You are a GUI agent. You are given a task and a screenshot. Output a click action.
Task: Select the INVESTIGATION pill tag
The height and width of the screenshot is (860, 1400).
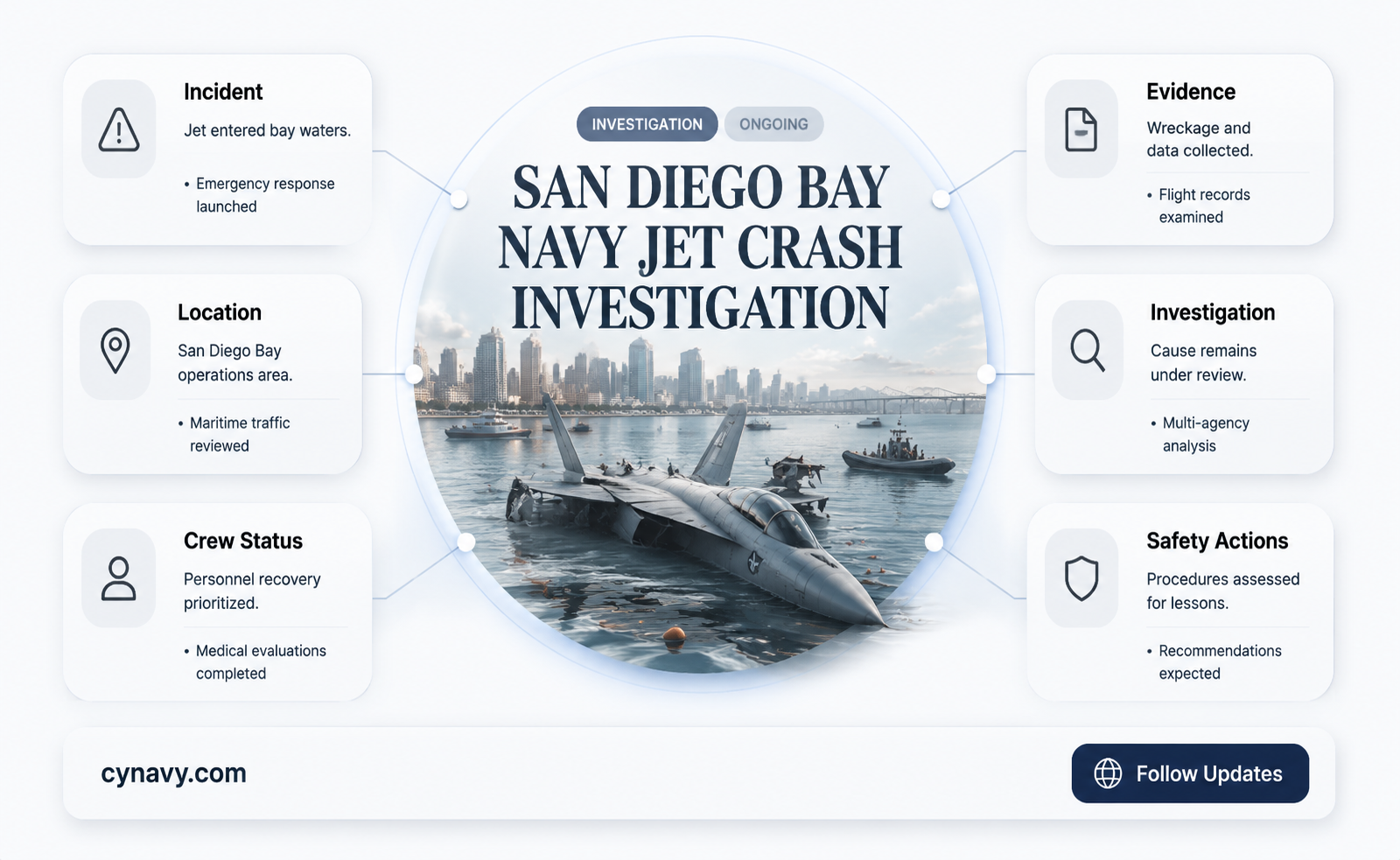pos(647,124)
